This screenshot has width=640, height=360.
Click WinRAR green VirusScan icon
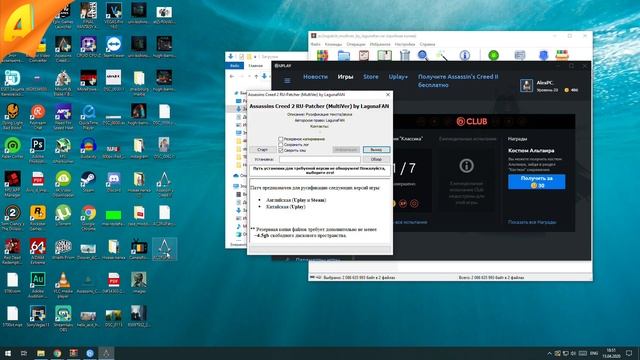pos(493,55)
